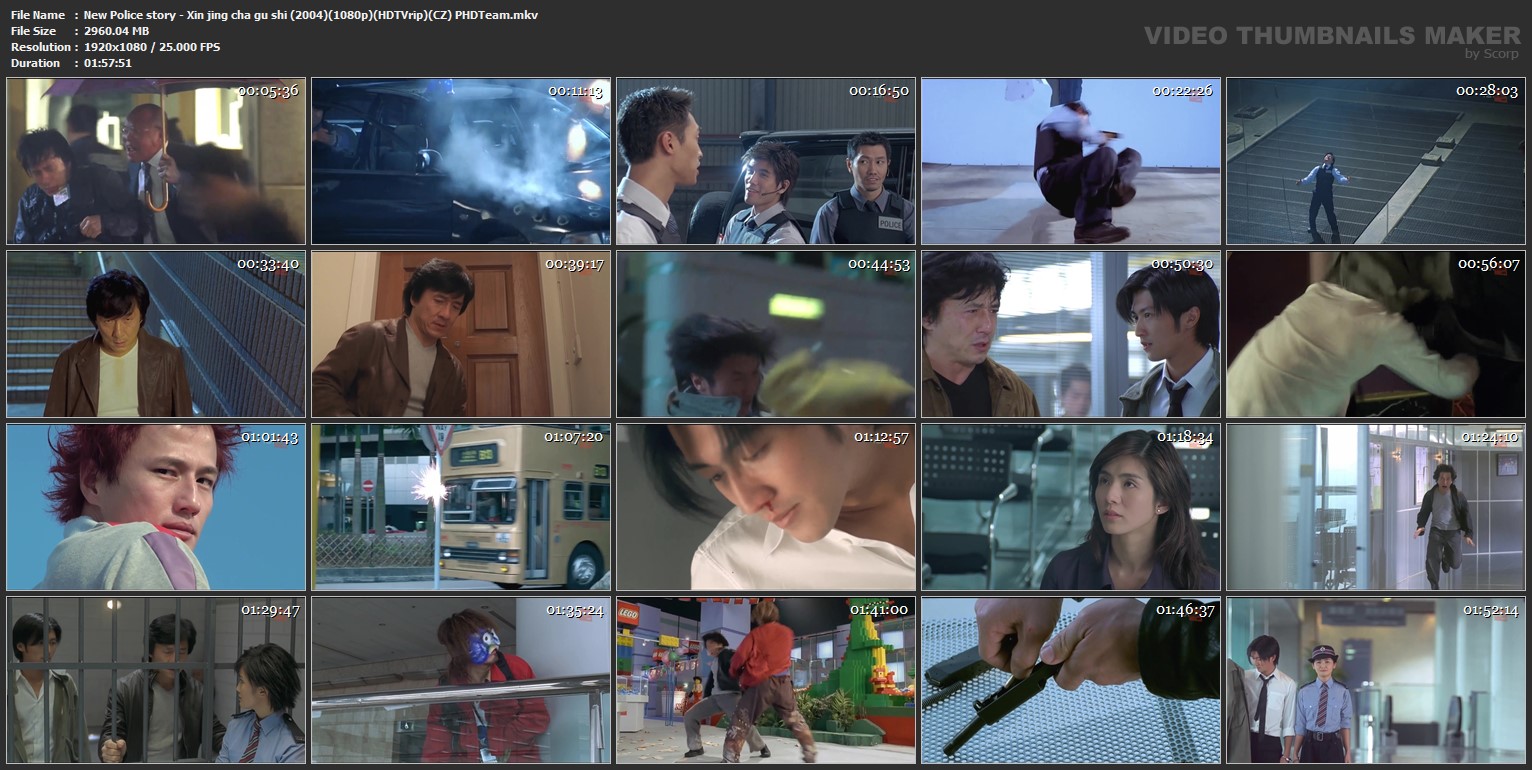Select the LEGO store frame at 01:41:00

(x=766, y=680)
